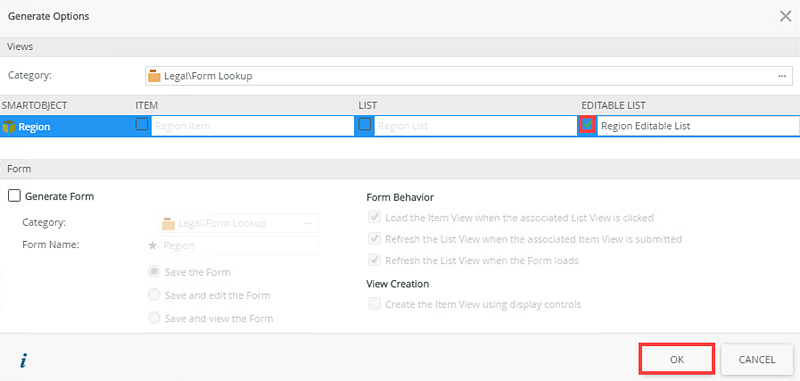Uncheck the Editable List checkbox for Region

coord(588,124)
